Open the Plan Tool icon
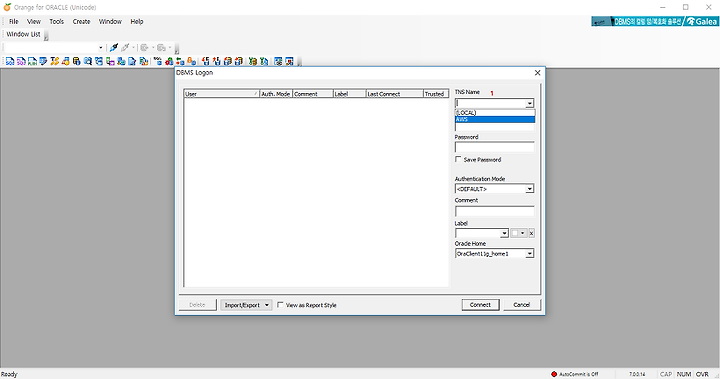The height and width of the screenshot is (379, 720). pos(32,61)
